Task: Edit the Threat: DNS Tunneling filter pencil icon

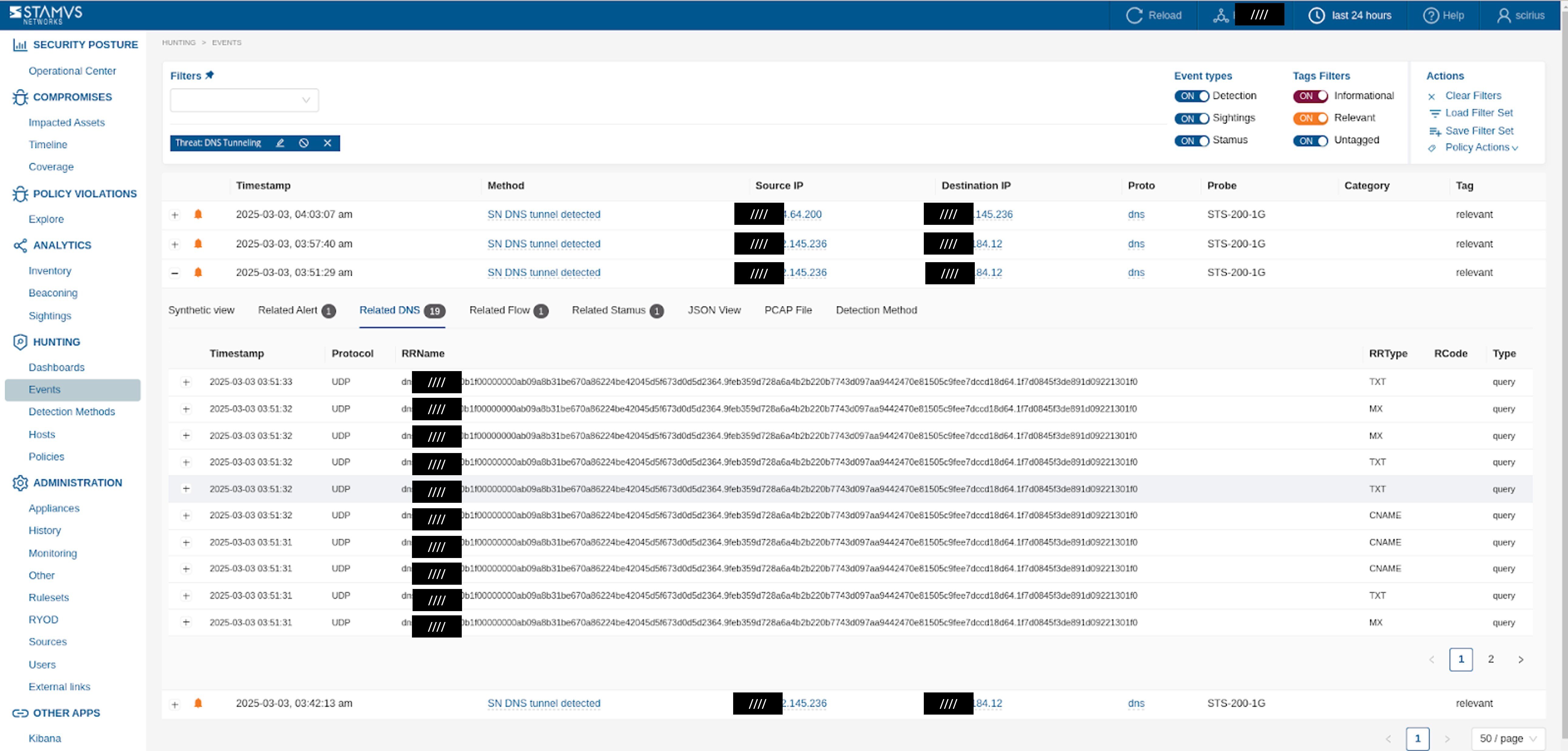Action: (280, 143)
